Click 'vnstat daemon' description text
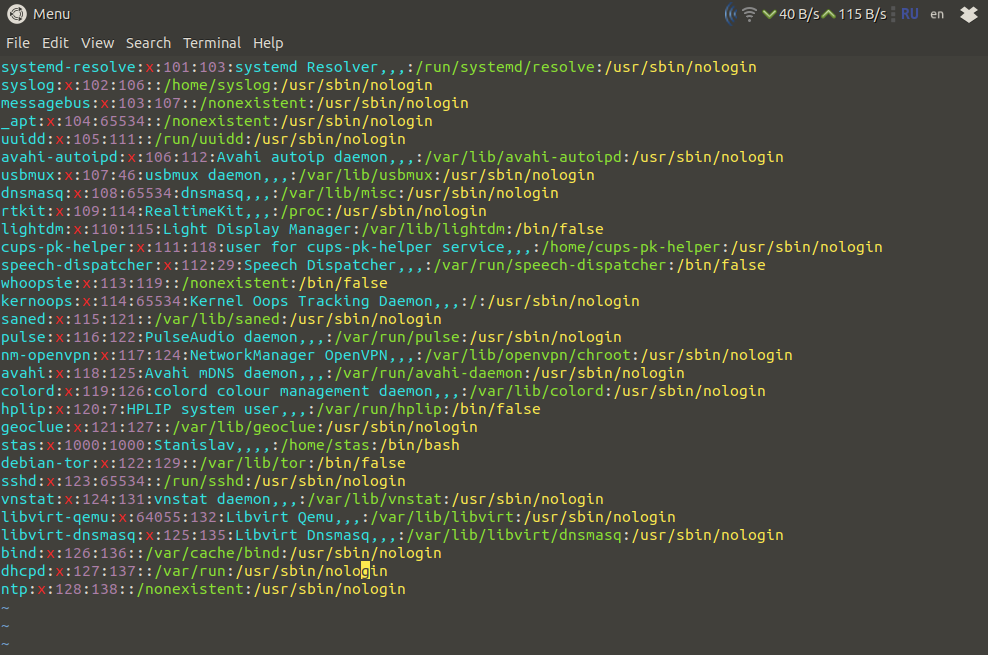Image resolution: width=988 pixels, height=655 pixels. pos(212,499)
